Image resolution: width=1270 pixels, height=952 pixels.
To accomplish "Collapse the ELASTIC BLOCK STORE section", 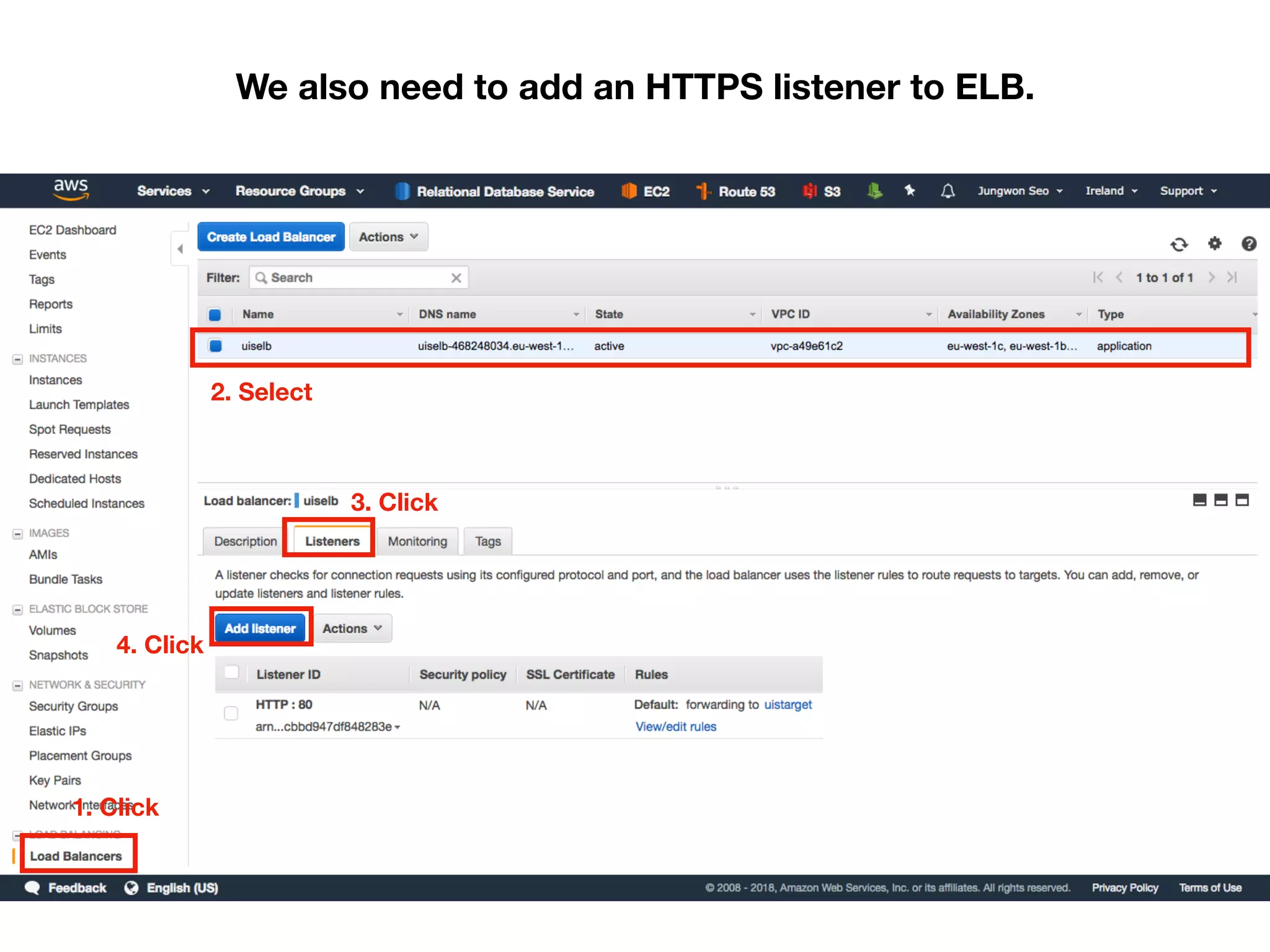I will pos(17,610).
